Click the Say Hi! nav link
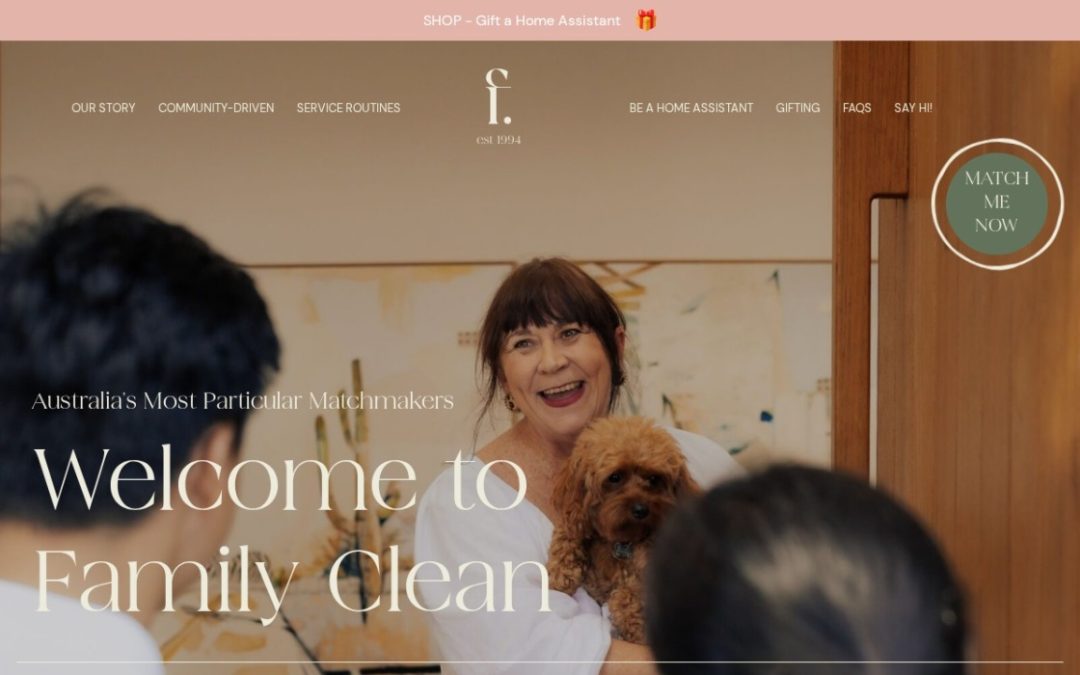Screen dimensions: 1080x675 click(913, 107)
